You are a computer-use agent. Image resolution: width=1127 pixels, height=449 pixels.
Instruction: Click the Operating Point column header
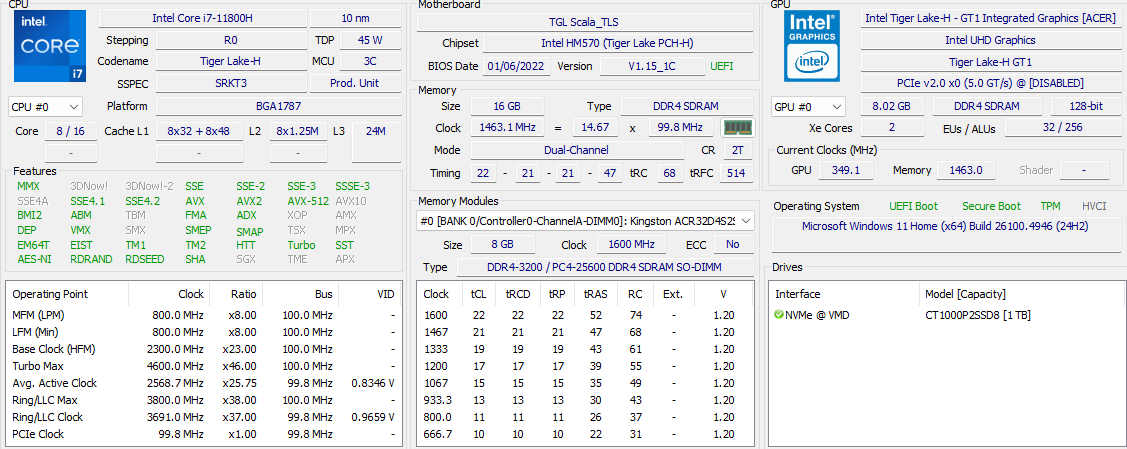pos(50,294)
